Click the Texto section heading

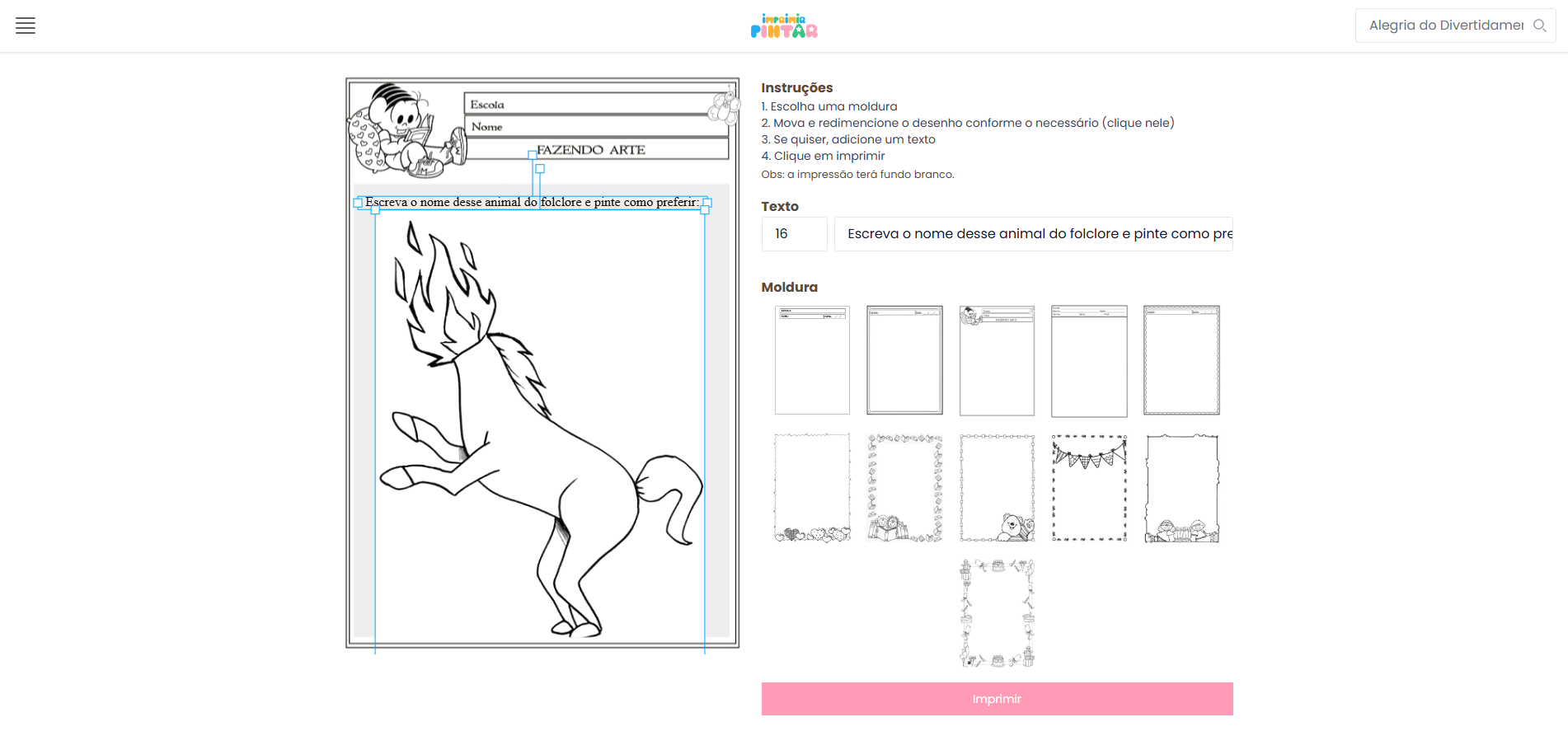[x=780, y=207]
